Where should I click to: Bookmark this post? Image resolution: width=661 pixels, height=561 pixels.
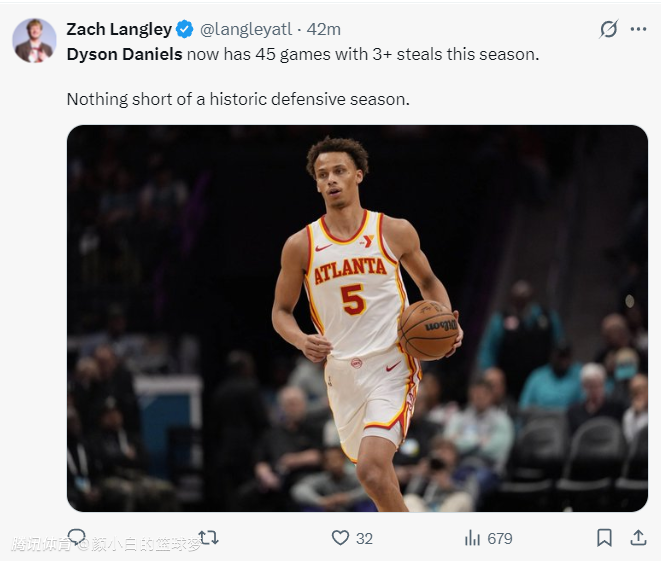(604, 538)
